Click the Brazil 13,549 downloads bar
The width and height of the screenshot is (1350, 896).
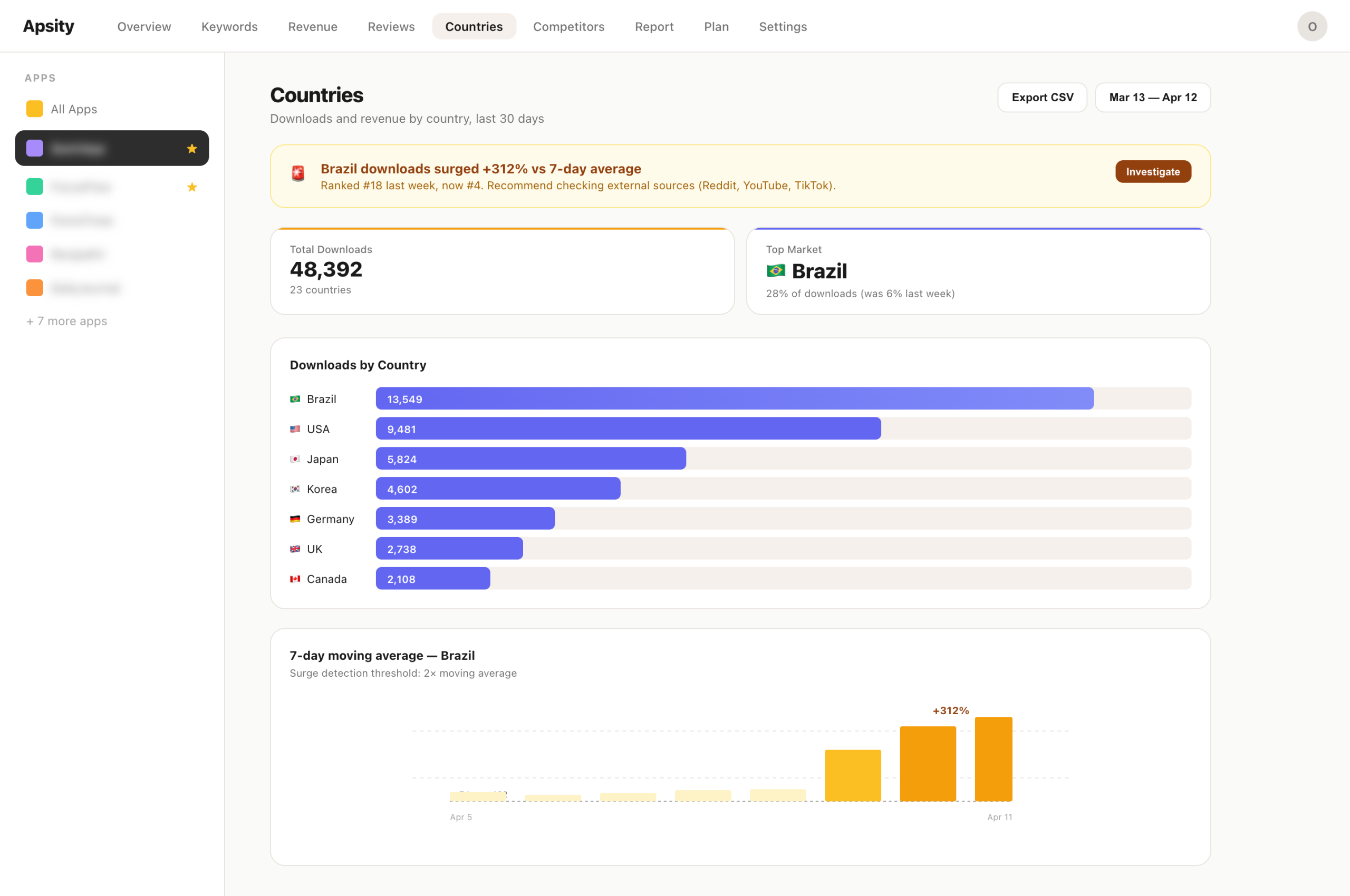734,399
